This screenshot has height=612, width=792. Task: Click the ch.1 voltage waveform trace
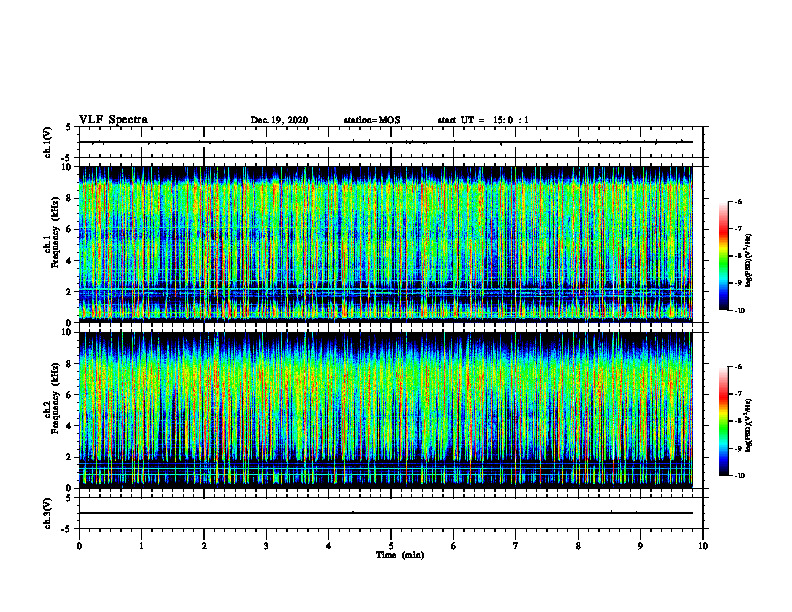point(386,142)
